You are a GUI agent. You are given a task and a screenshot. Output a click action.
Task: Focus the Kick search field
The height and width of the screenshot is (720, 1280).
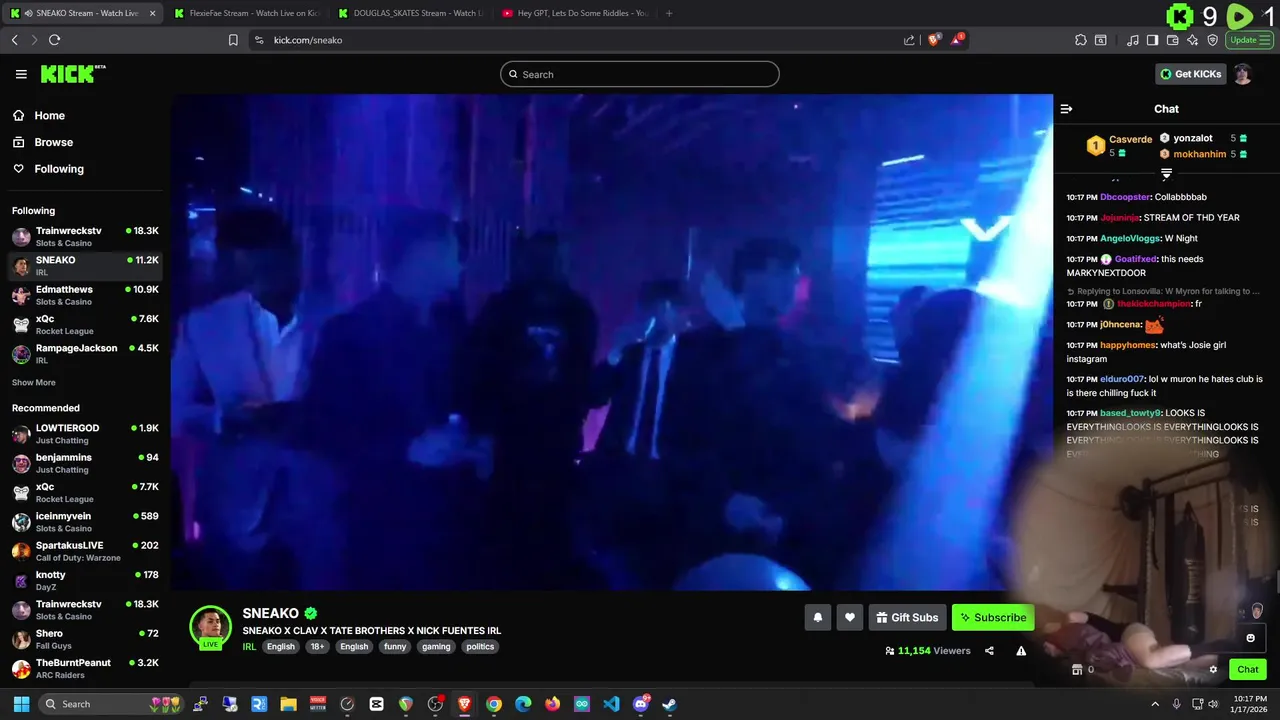(640, 74)
